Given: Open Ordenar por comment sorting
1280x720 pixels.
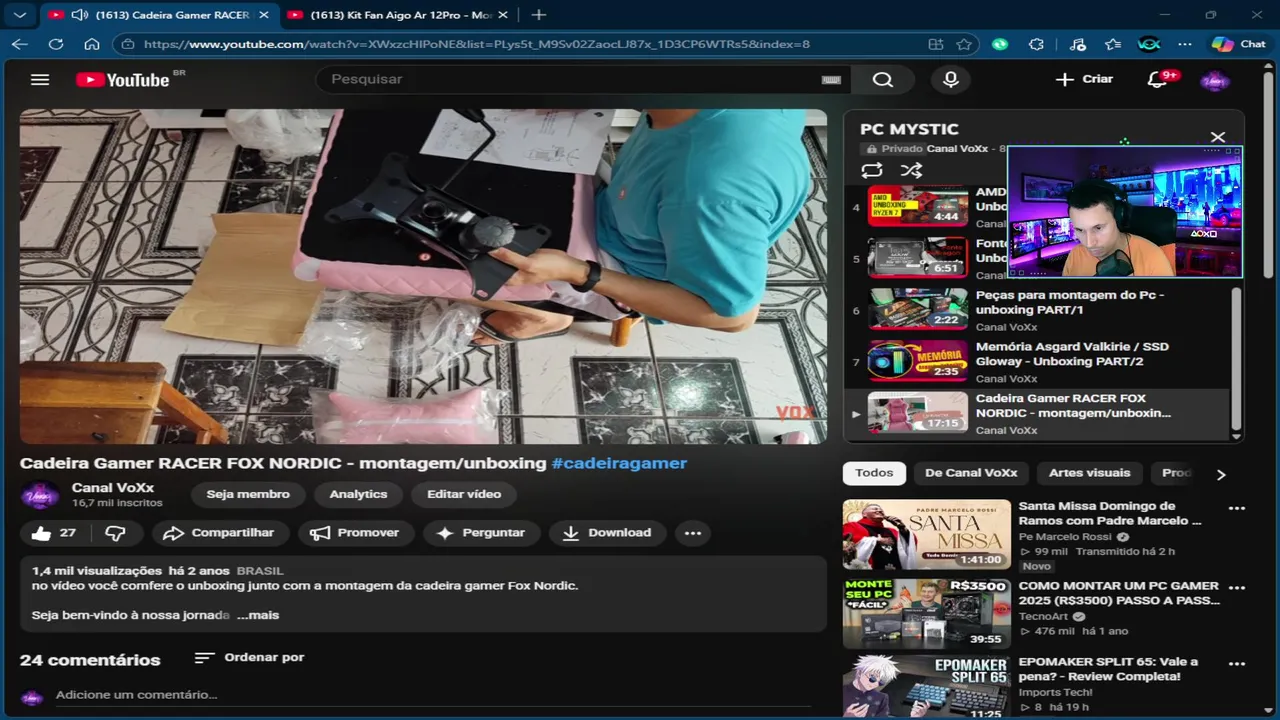Looking at the screenshot, I should pos(249,657).
